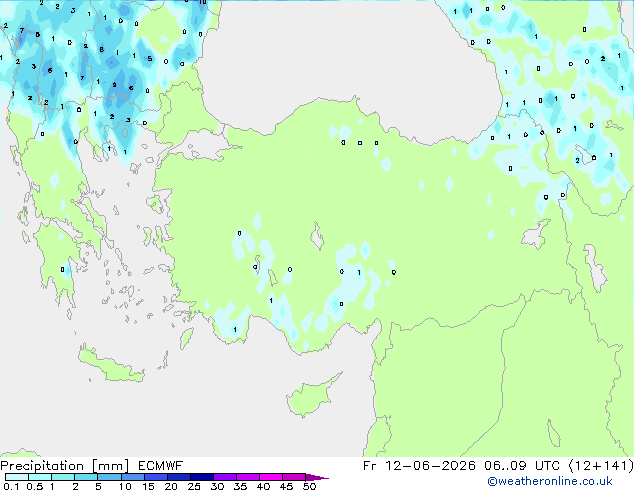Select the legend swatch between 2 and 5
This screenshot has height=490, width=634.
pos(86,477)
